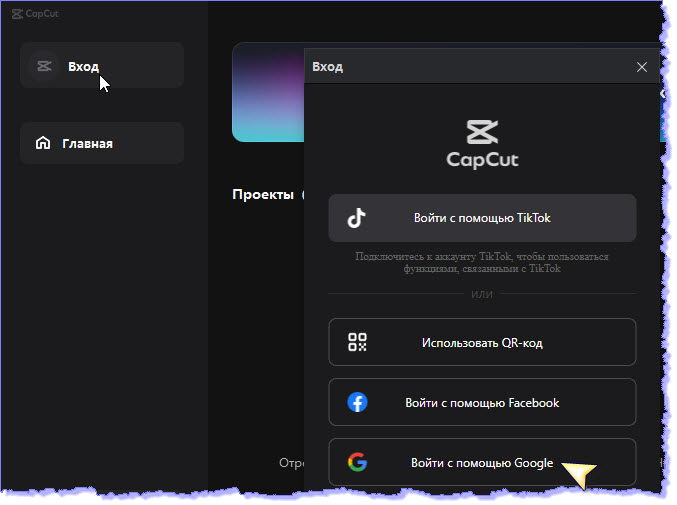Click the CapCut logo in the title bar

pyautogui.click(x=35, y=14)
